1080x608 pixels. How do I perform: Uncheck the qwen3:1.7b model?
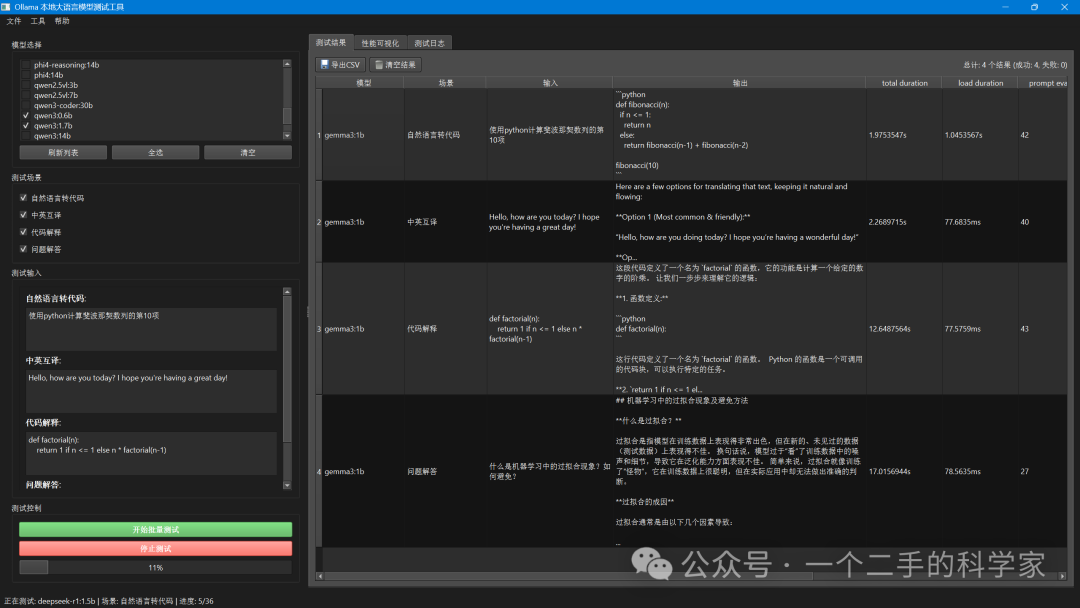coord(26,126)
